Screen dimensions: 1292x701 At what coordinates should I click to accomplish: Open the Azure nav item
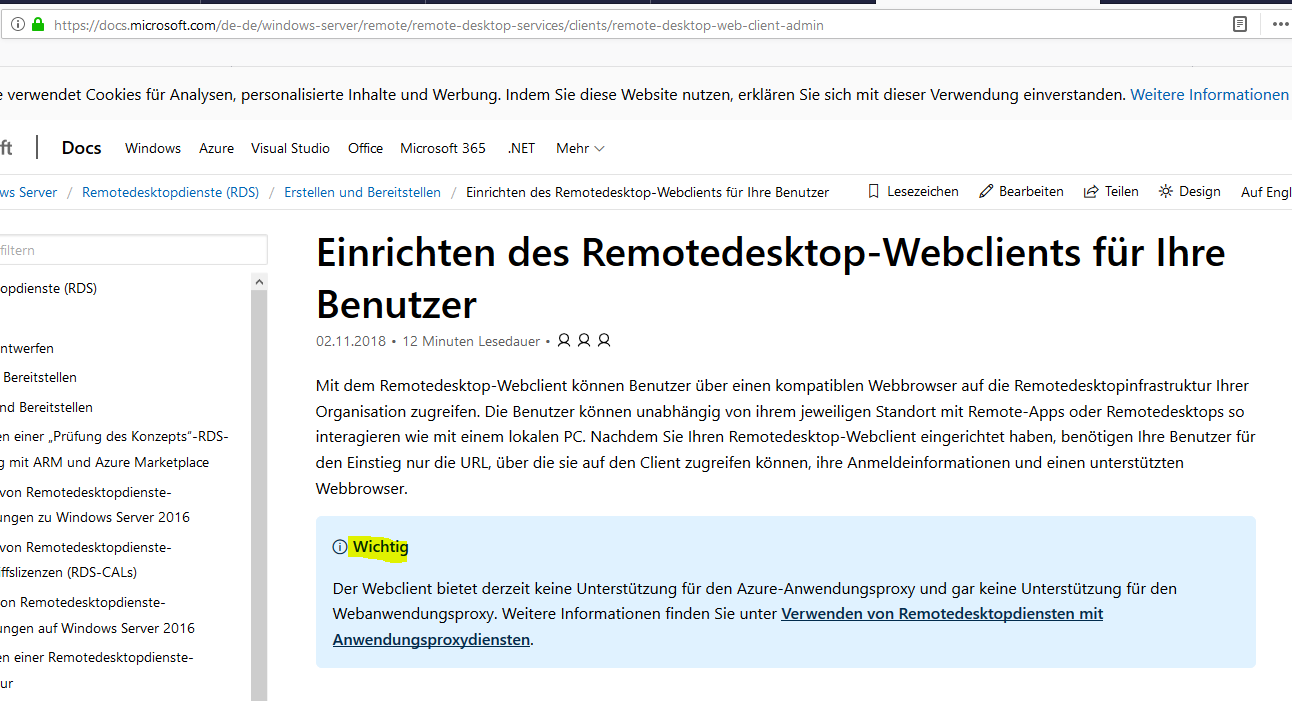(x=216, y=148)
